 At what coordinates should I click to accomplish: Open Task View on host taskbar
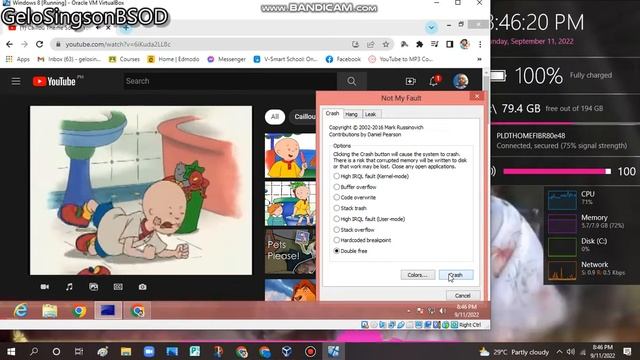79,351
